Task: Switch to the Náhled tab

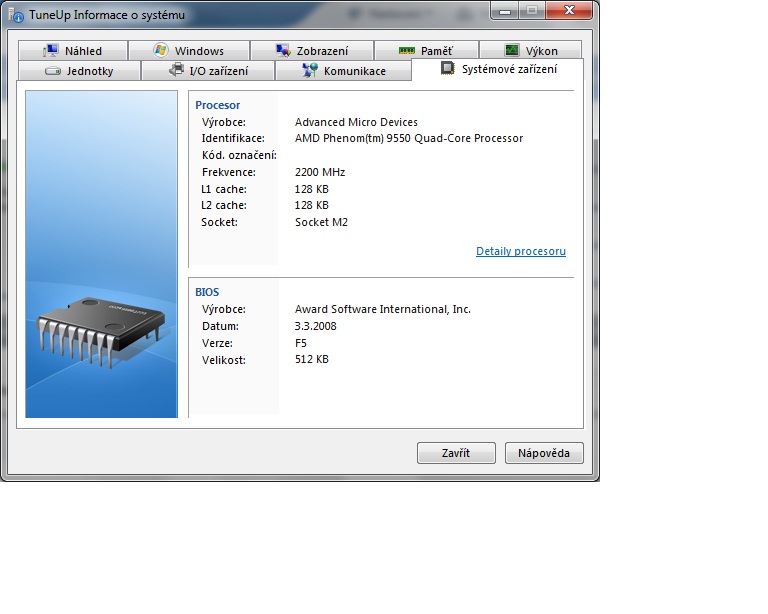Action: pos(73,51)
